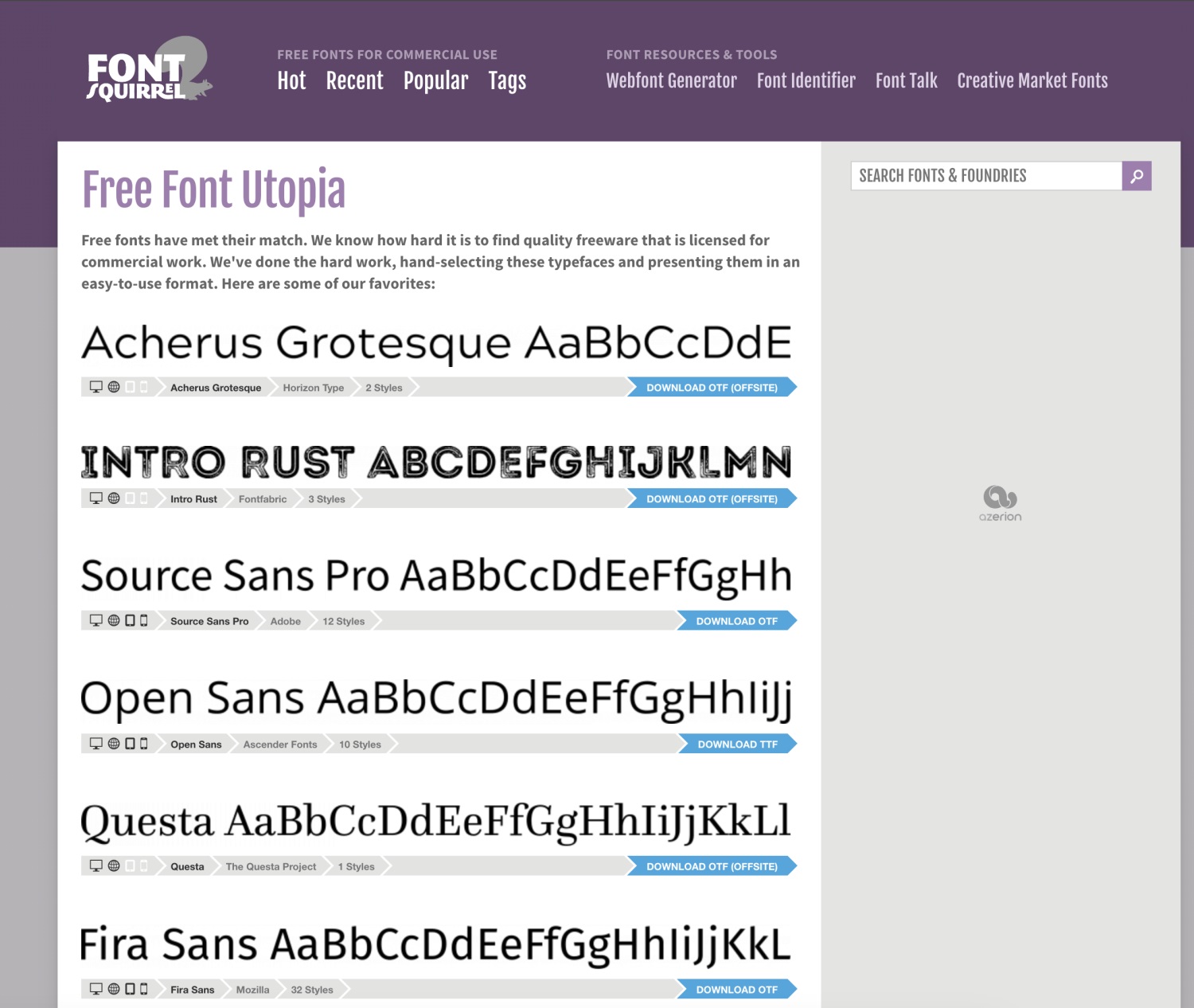The width and height of the screenshot is (1194, 1008).
Task: Download TTF for Open Sans
Action: [x=737, y=744]
